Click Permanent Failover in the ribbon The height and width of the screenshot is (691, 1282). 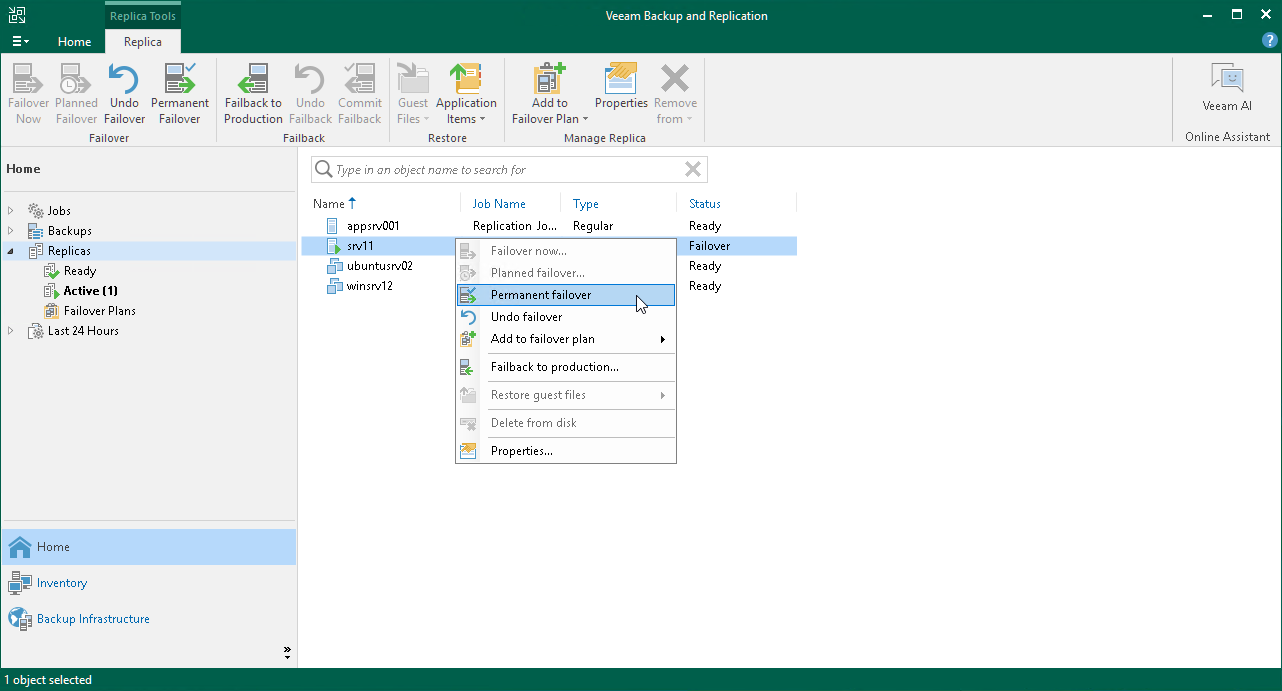click(180, 94)
